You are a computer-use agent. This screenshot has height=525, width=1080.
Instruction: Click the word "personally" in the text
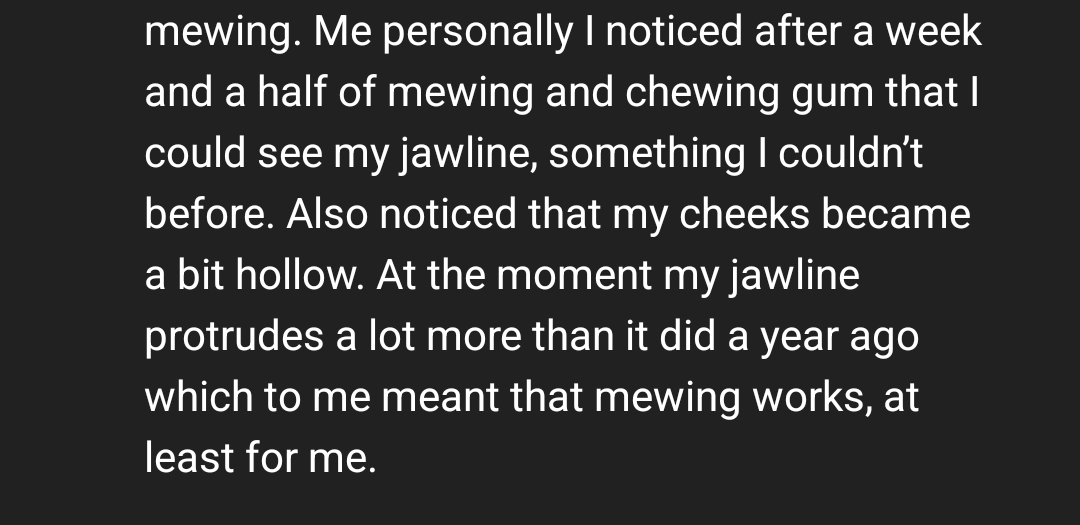[477, 32]
